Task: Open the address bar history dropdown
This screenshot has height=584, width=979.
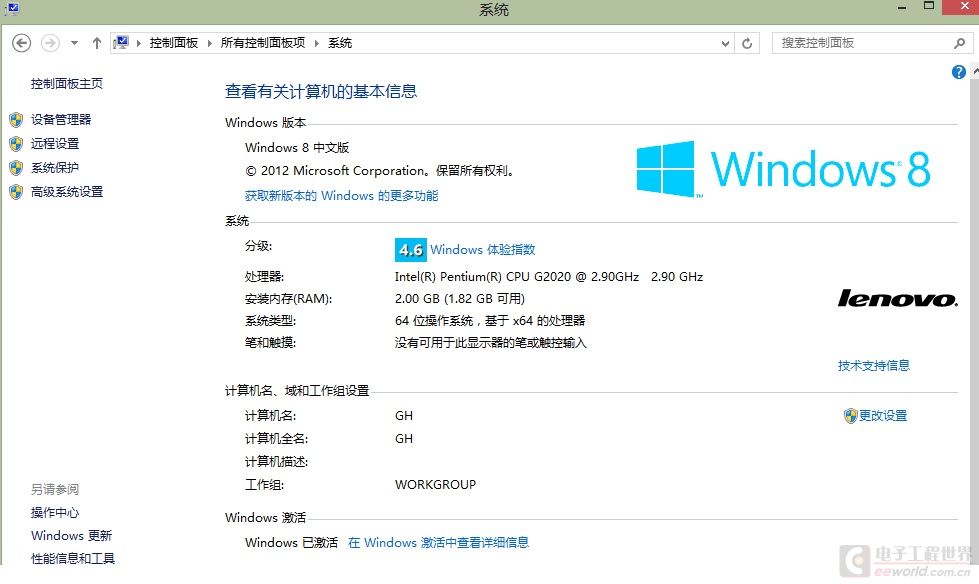Action: 725,43
